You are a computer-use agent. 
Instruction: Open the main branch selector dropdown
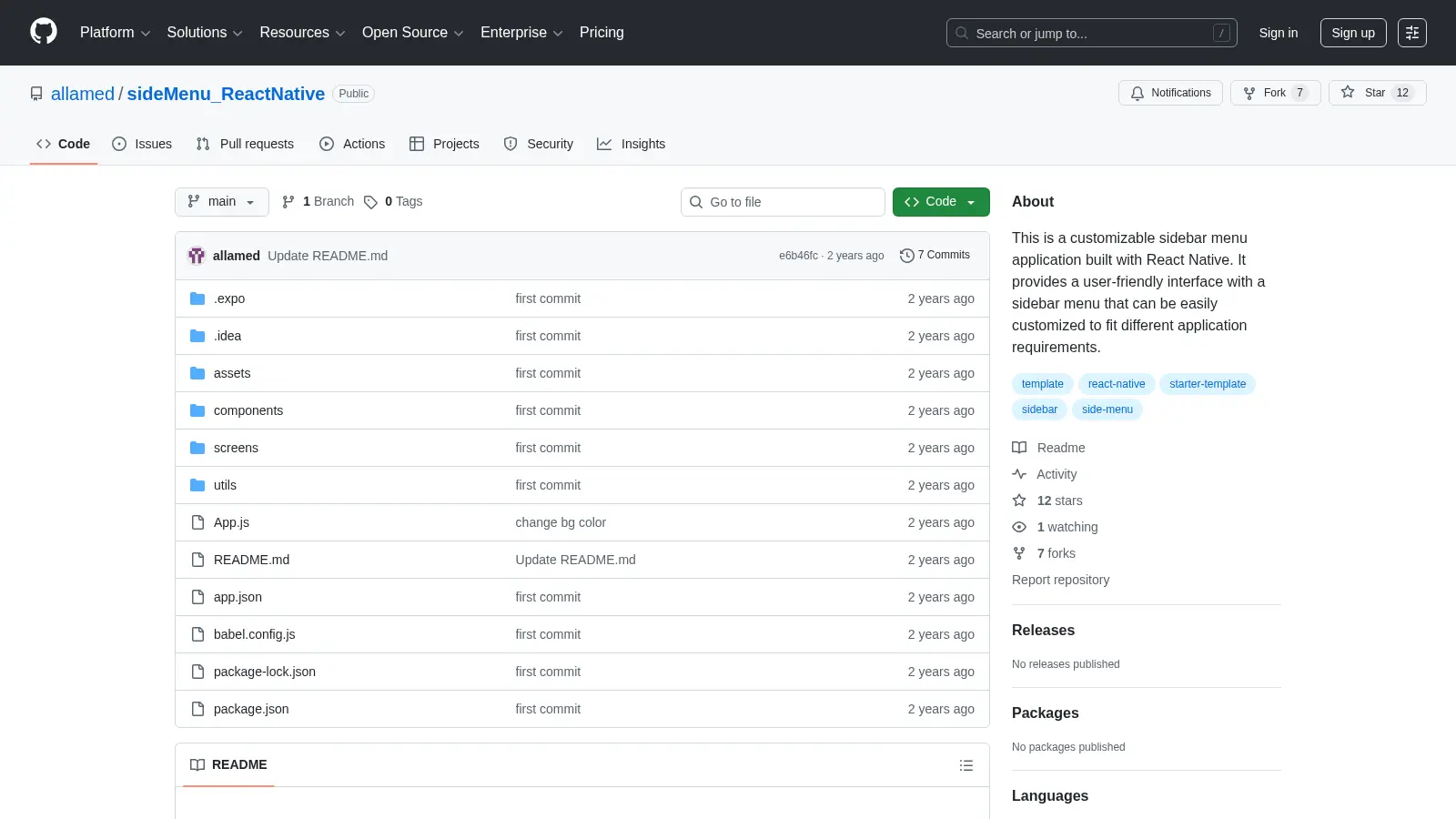coord(222,202)
